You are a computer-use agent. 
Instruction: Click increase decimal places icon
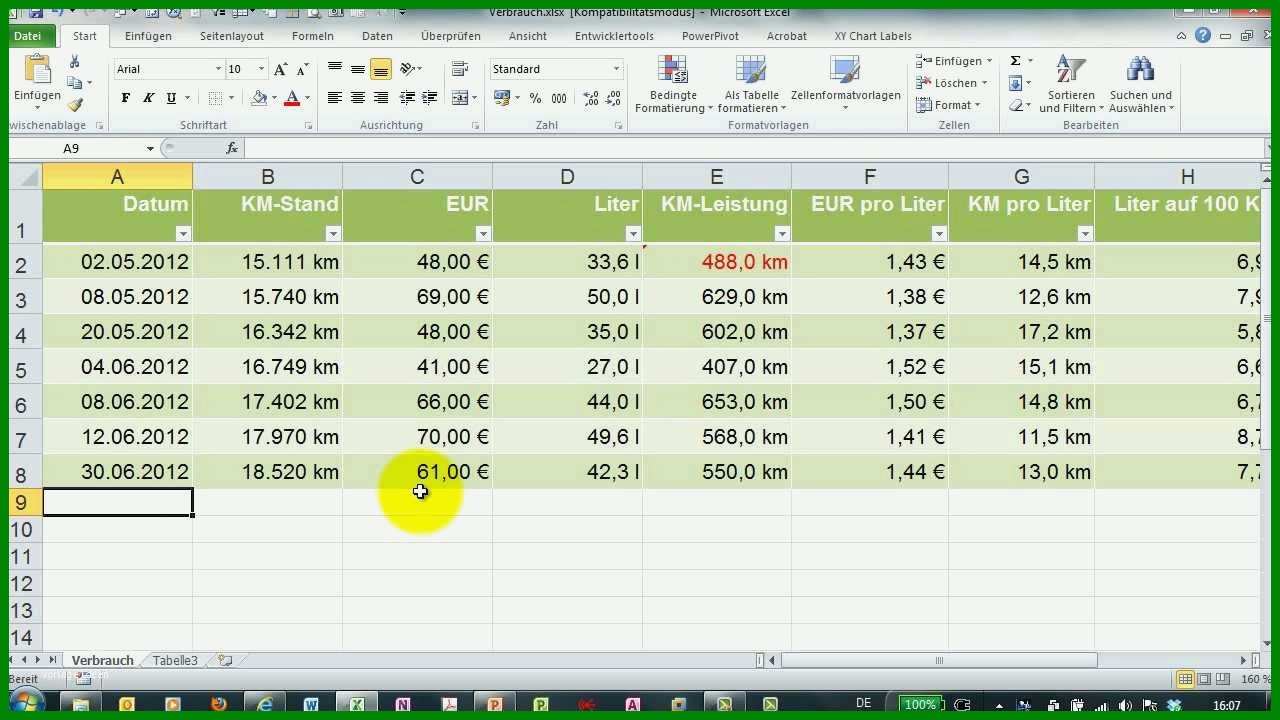click(591, 98)
